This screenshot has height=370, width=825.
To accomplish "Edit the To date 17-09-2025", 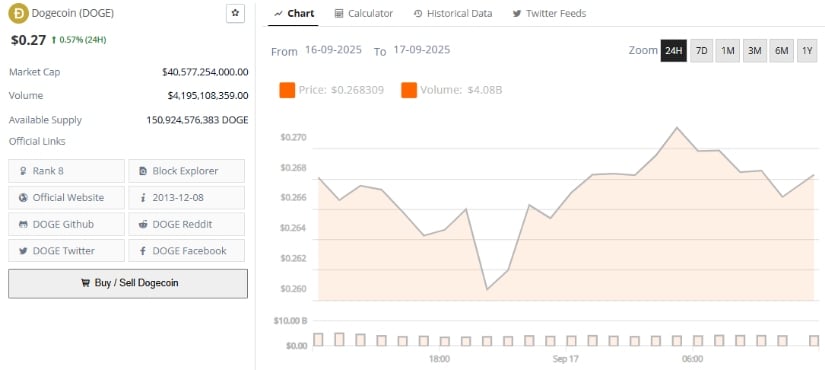I will coord(421,50).
